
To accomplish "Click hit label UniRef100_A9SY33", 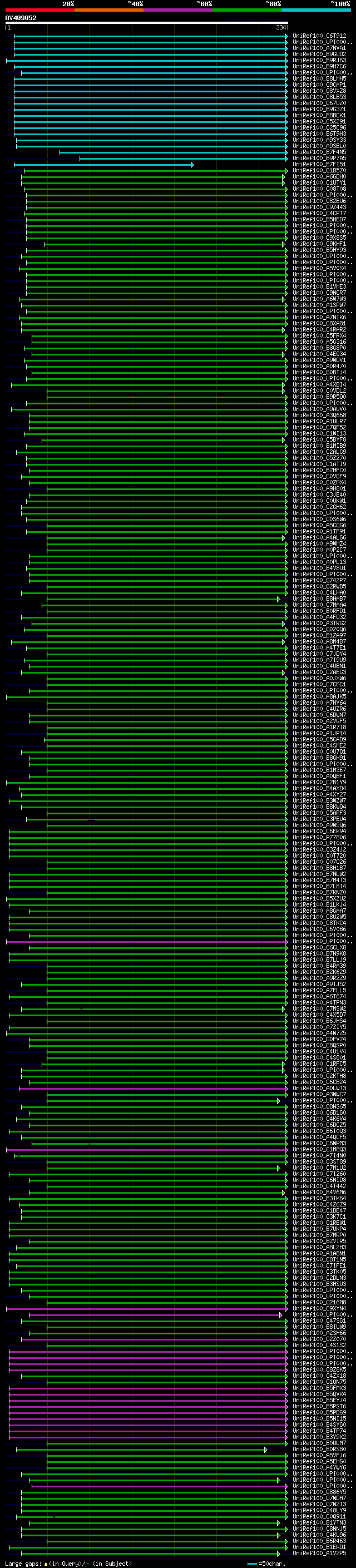I will coord(319,140).
